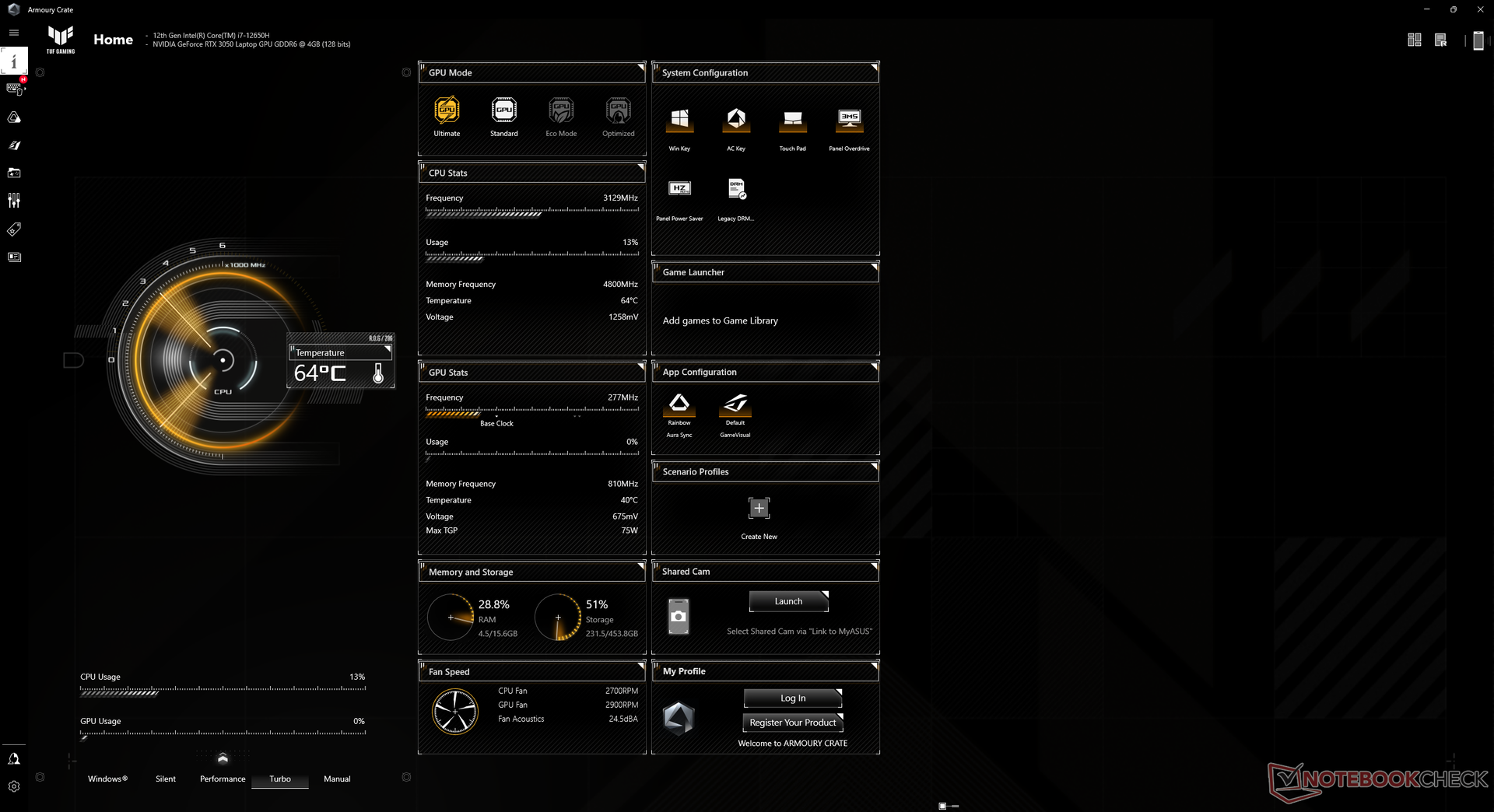Viewport: 1494px width, 812px height.
Task: Open the News icon in sidebar
Action: (x=14, y=257)
